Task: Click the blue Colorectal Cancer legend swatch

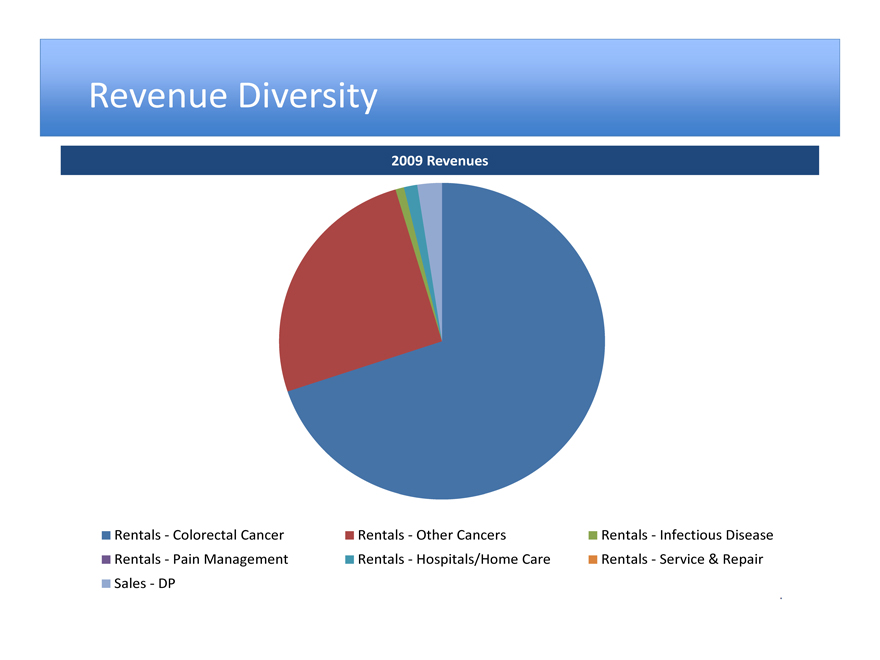Action: coord(106,535)
